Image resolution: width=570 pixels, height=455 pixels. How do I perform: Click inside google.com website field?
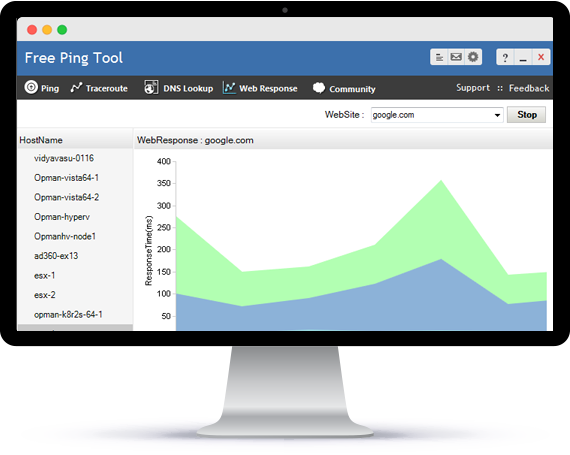pyautogui.click(x=432, y=115)
